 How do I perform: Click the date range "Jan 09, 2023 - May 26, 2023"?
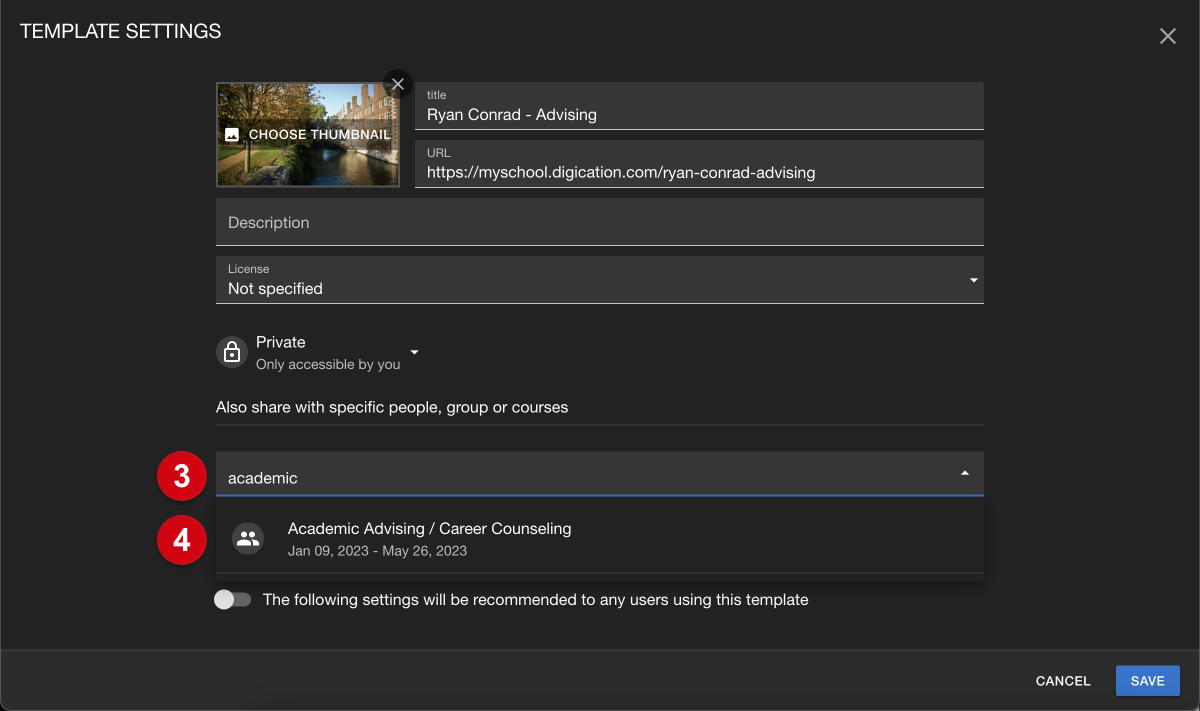pyautogui.click(x=377, y=551)
